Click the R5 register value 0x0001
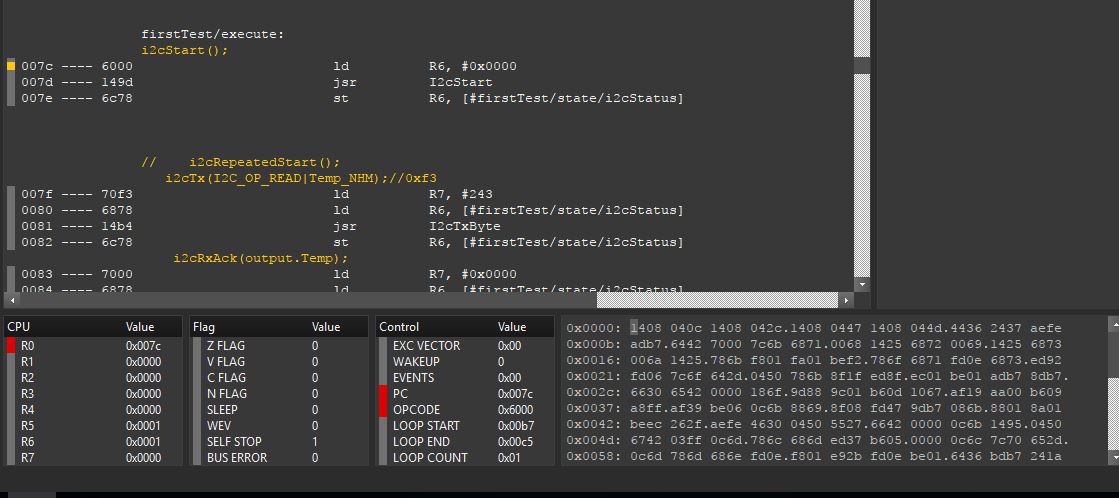The image size is (1119, 498). tap(143, 426)
